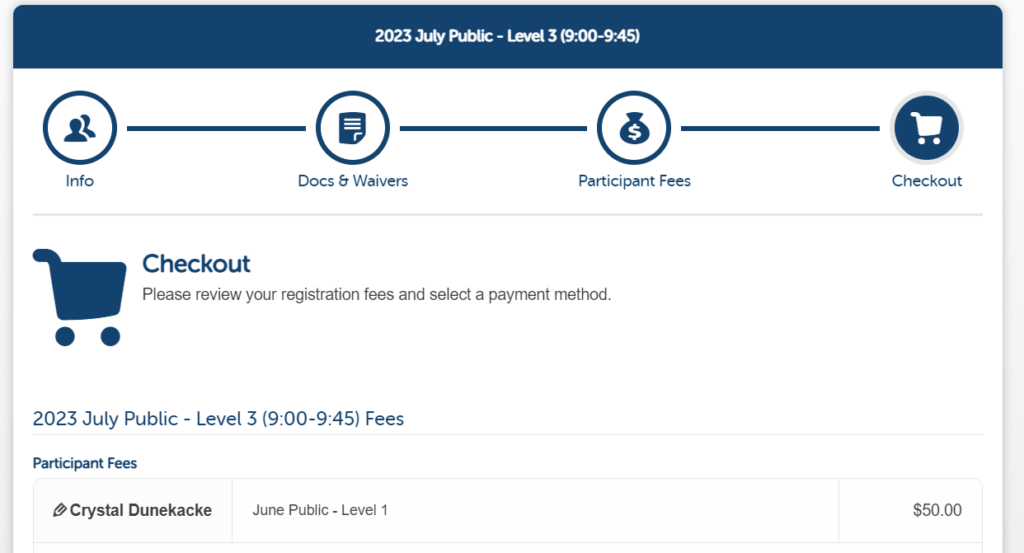Click the $50.00 fee amount
Image resolution: width=1024 pixels, height=553 pixels.
[x=937, y=510]
